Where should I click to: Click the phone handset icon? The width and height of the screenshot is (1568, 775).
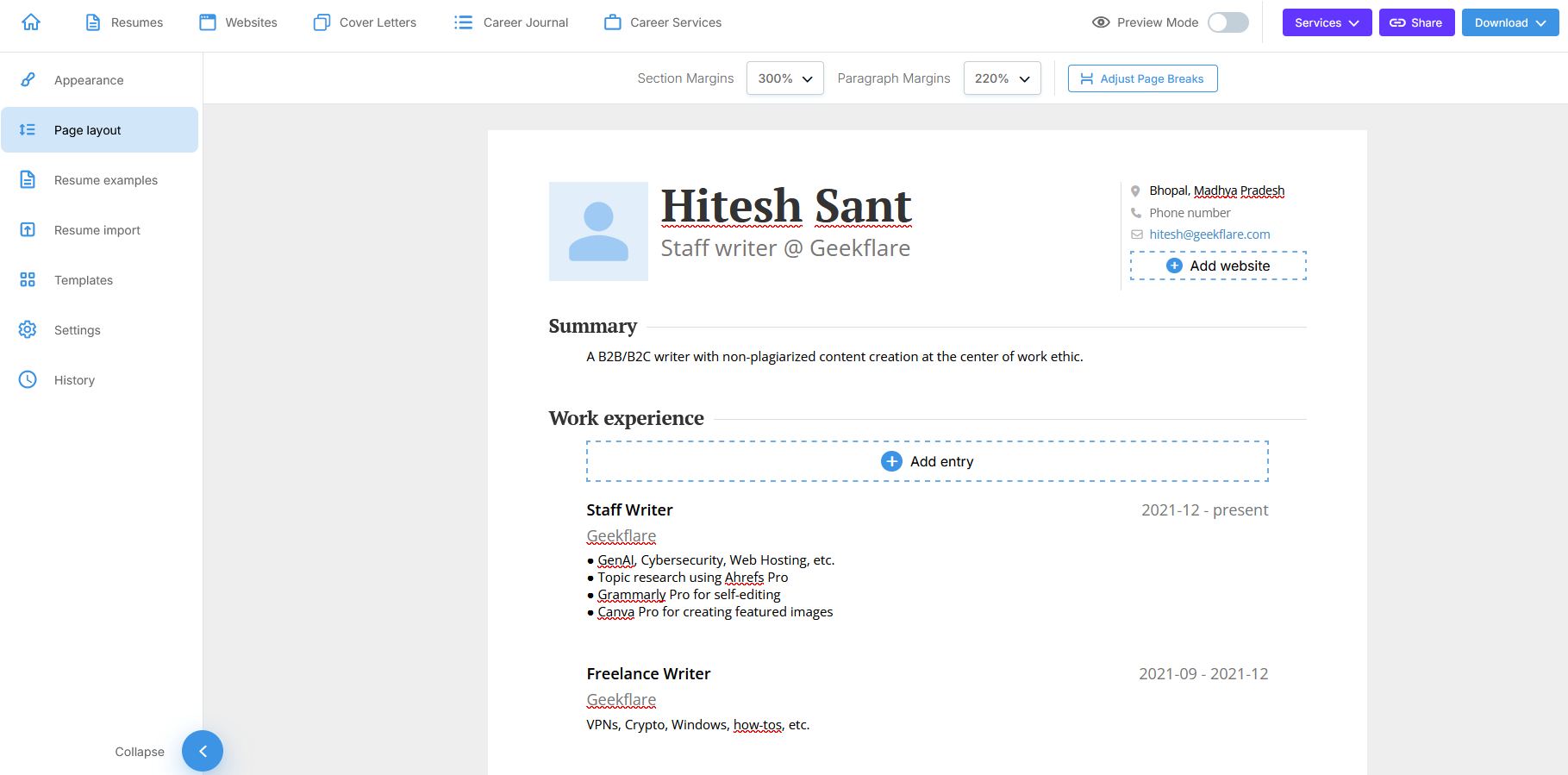point(1136,213)
